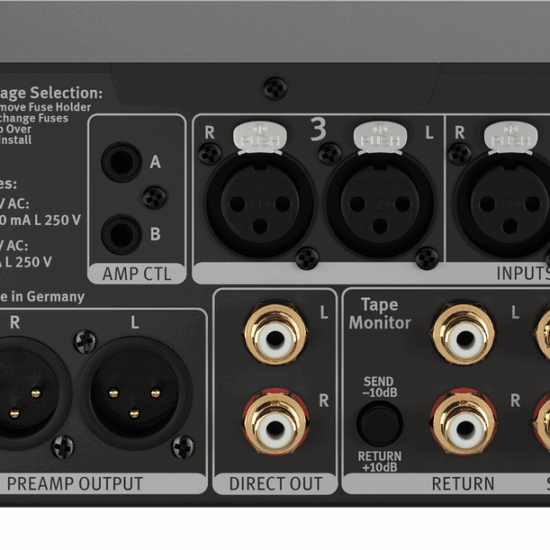The height and width of the screenshot is (550, 550).
Task: Click the screw at bottom right of input 3 L socket
Action: click(x=427, y=258)
